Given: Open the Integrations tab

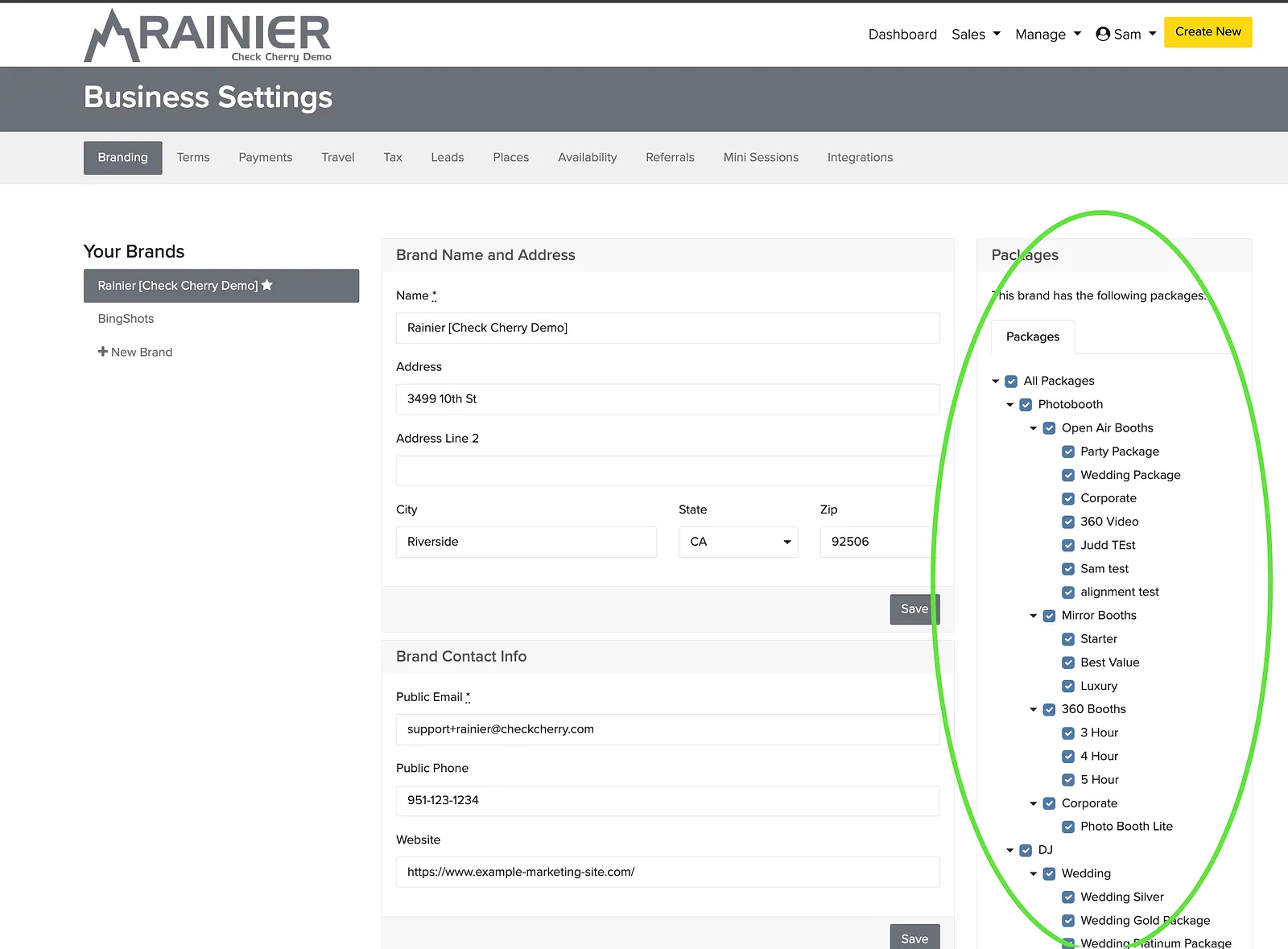Looking at the screenshot, I should pyautogui.click(x=861, y=158).
